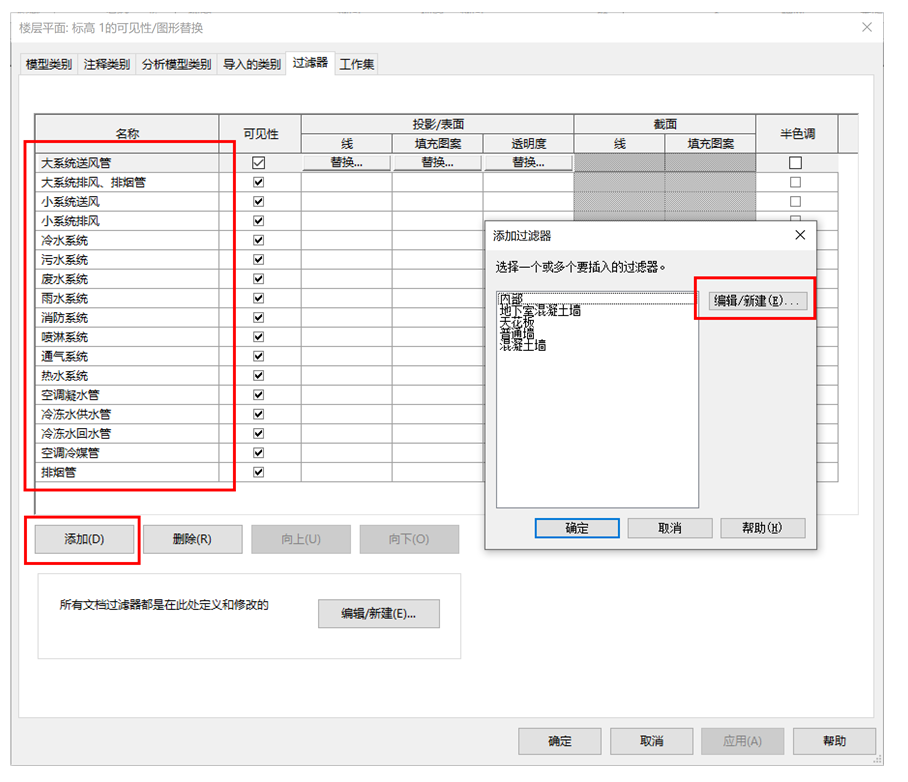Open the 注释类别 tab

[x=107, y=64]
